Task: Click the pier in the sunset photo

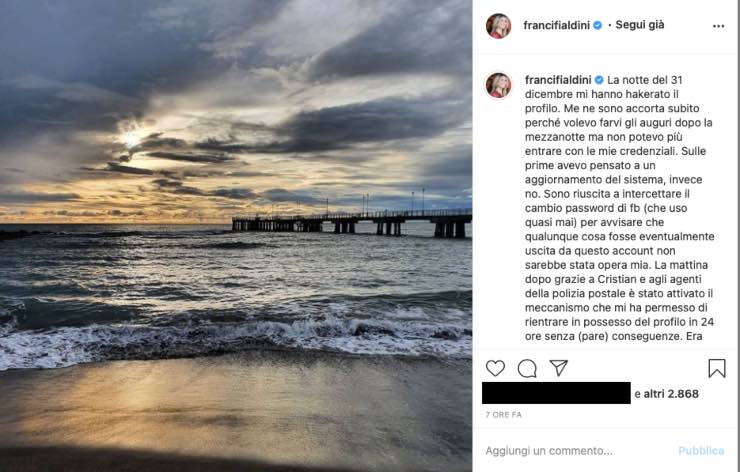Action: (x=350, y=221)
